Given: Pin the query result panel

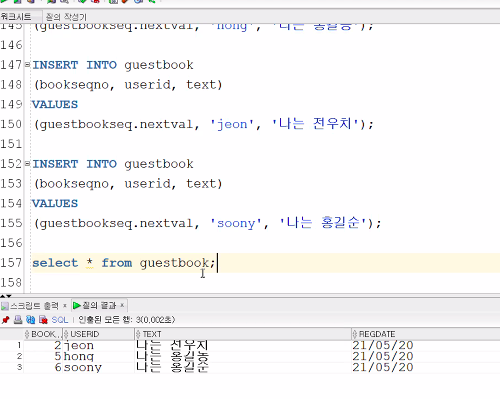Looking at the screenshot, I should coord(5,320).
